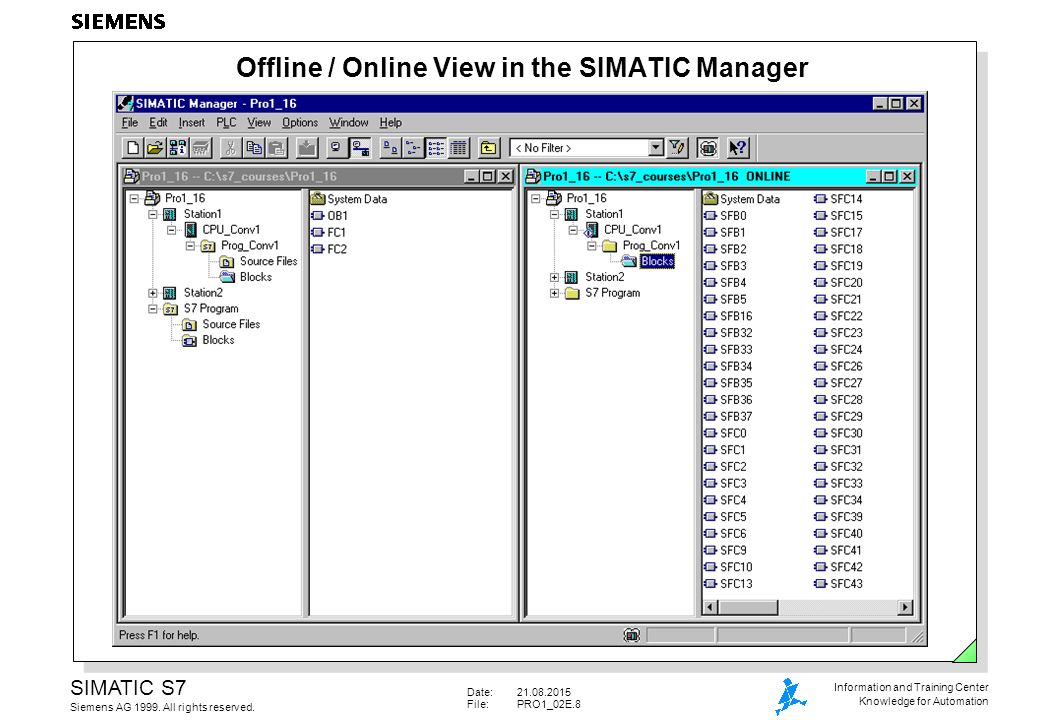Expand S7 Program in the online tree

pos(554,293)
